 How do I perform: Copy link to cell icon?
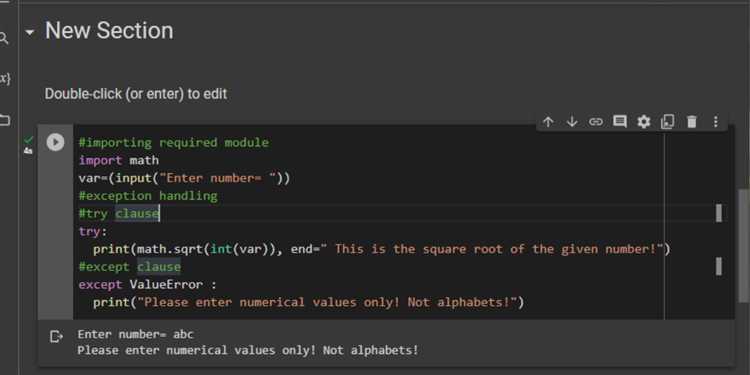(596, 122)
